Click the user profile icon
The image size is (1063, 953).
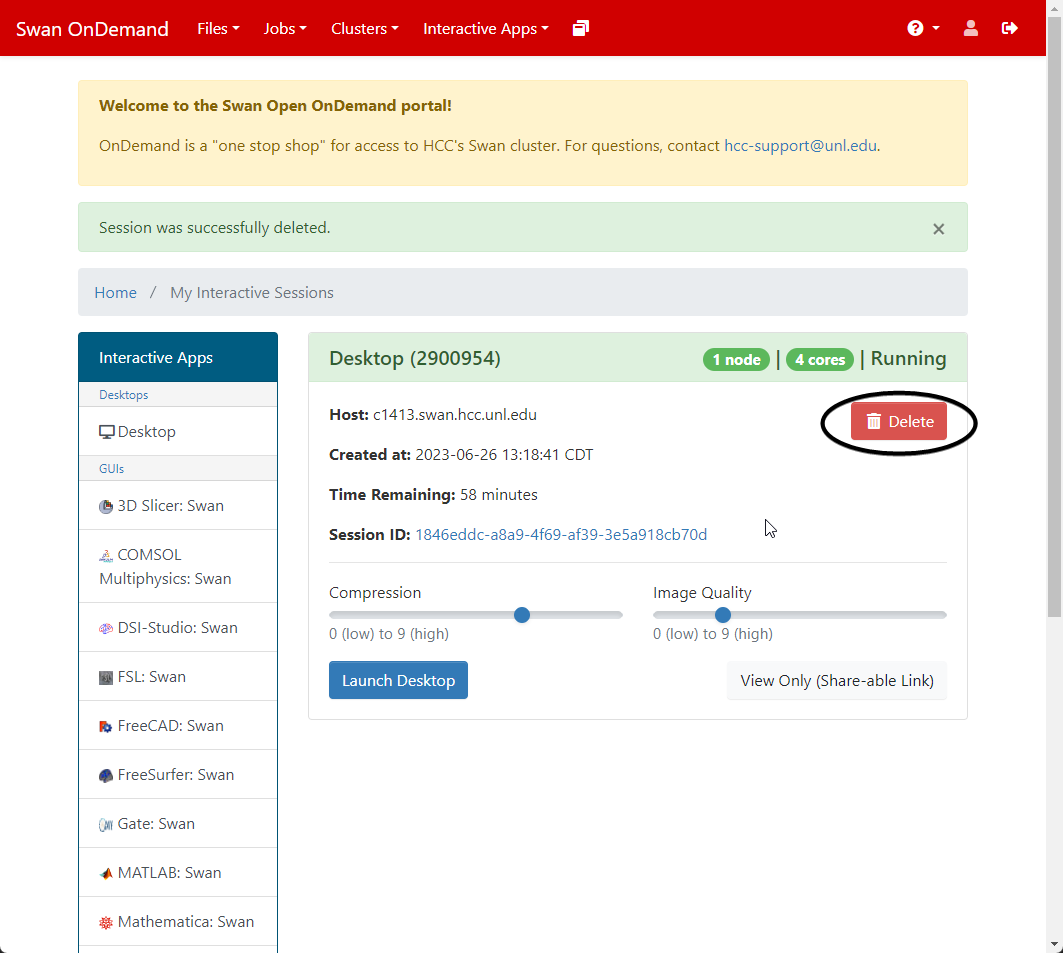pyautogui.click(x=970, y=28)
